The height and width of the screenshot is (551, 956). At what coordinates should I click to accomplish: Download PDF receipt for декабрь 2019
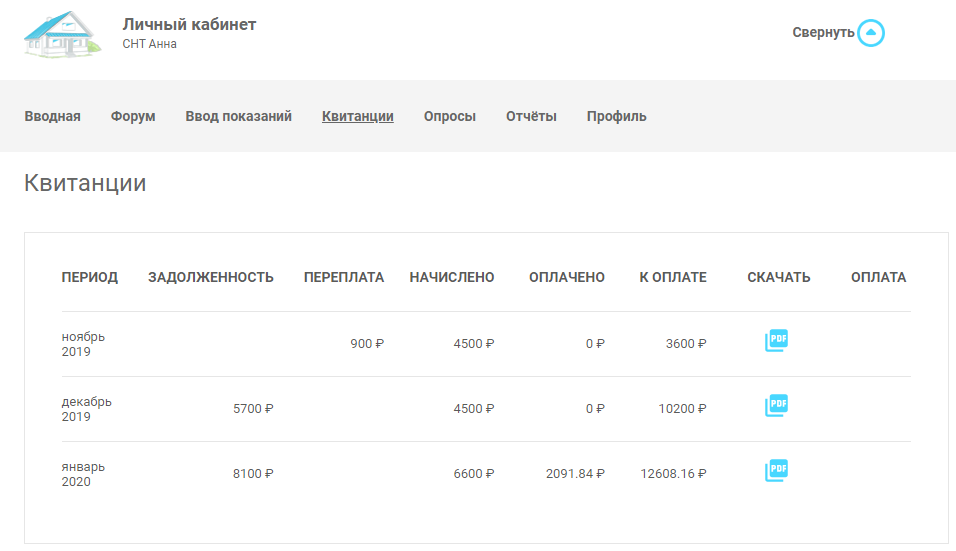point(776,406)
